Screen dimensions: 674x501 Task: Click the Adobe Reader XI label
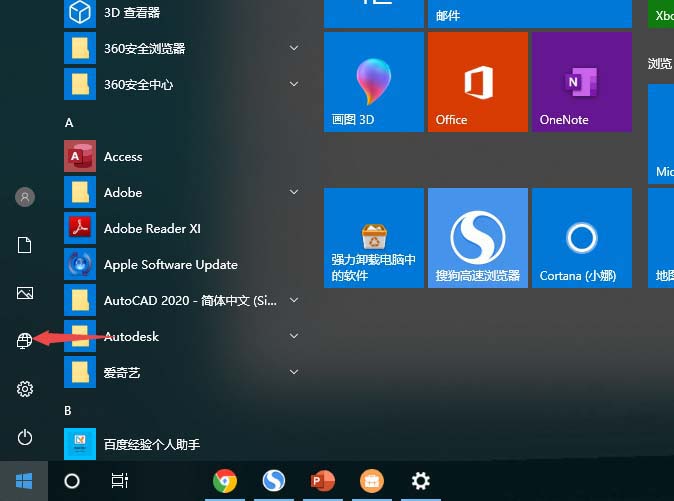(152, 229)
